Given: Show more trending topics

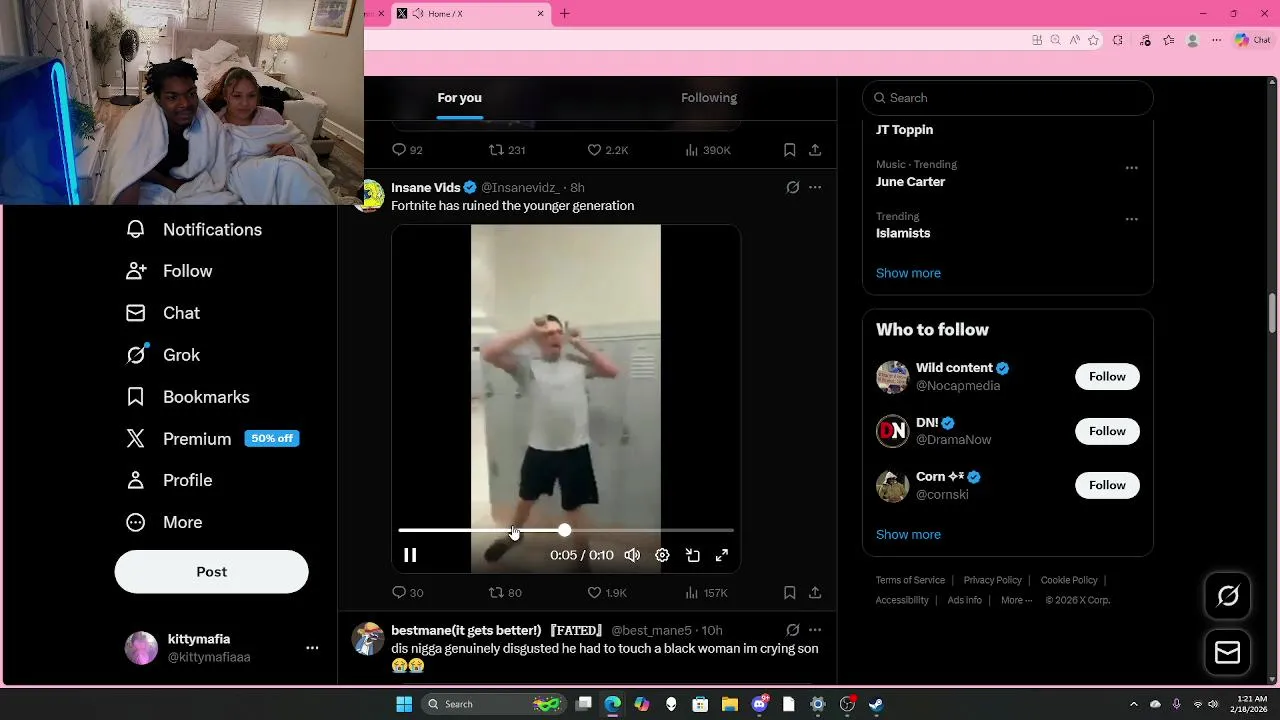Looking at the screenshot, I should (908, 273).
